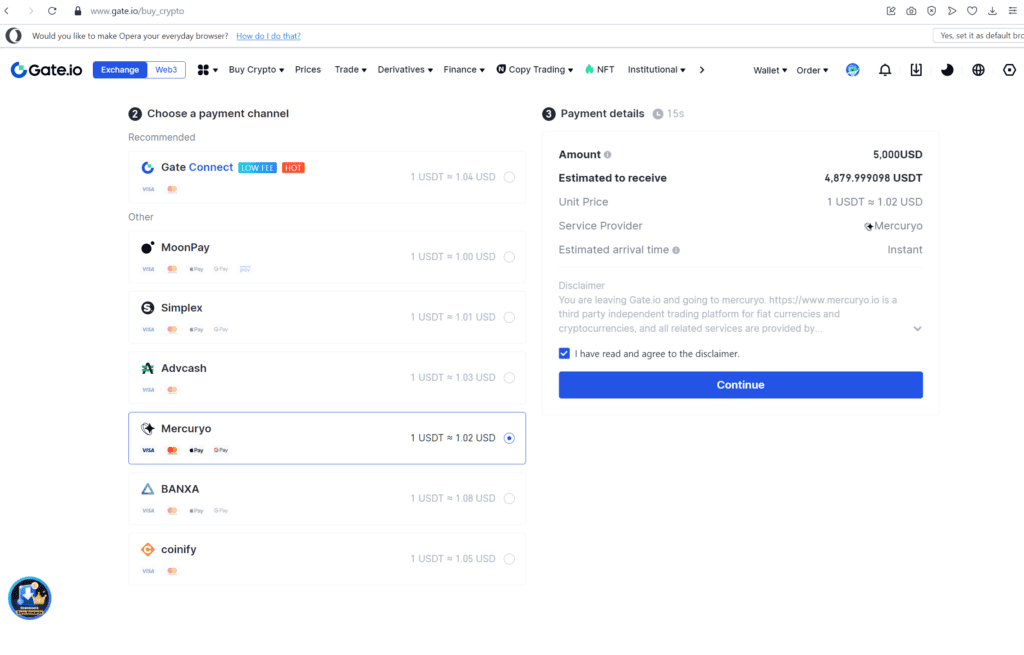Check the disclaimer agreement checkbox
Screen dimensions: 1024x655
coord(565,354)
